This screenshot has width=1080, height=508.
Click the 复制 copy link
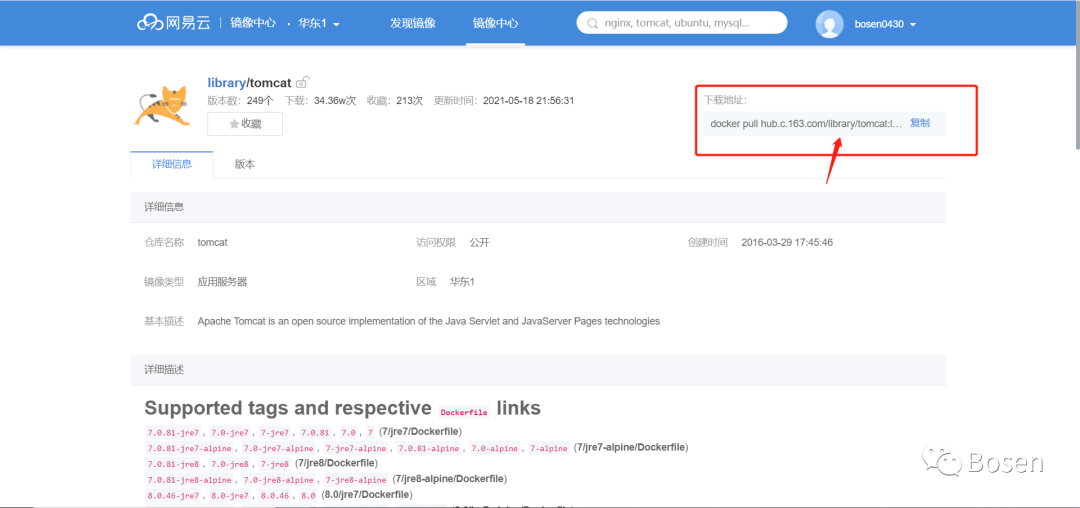[920, 123]
